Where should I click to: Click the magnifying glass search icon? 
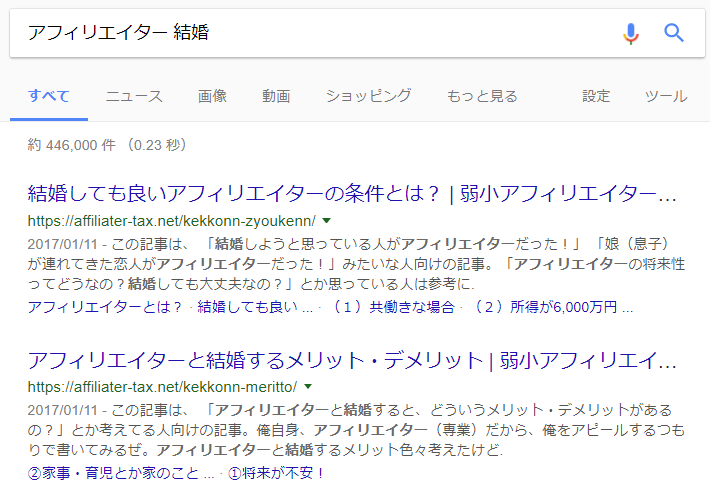pos(674,33)
